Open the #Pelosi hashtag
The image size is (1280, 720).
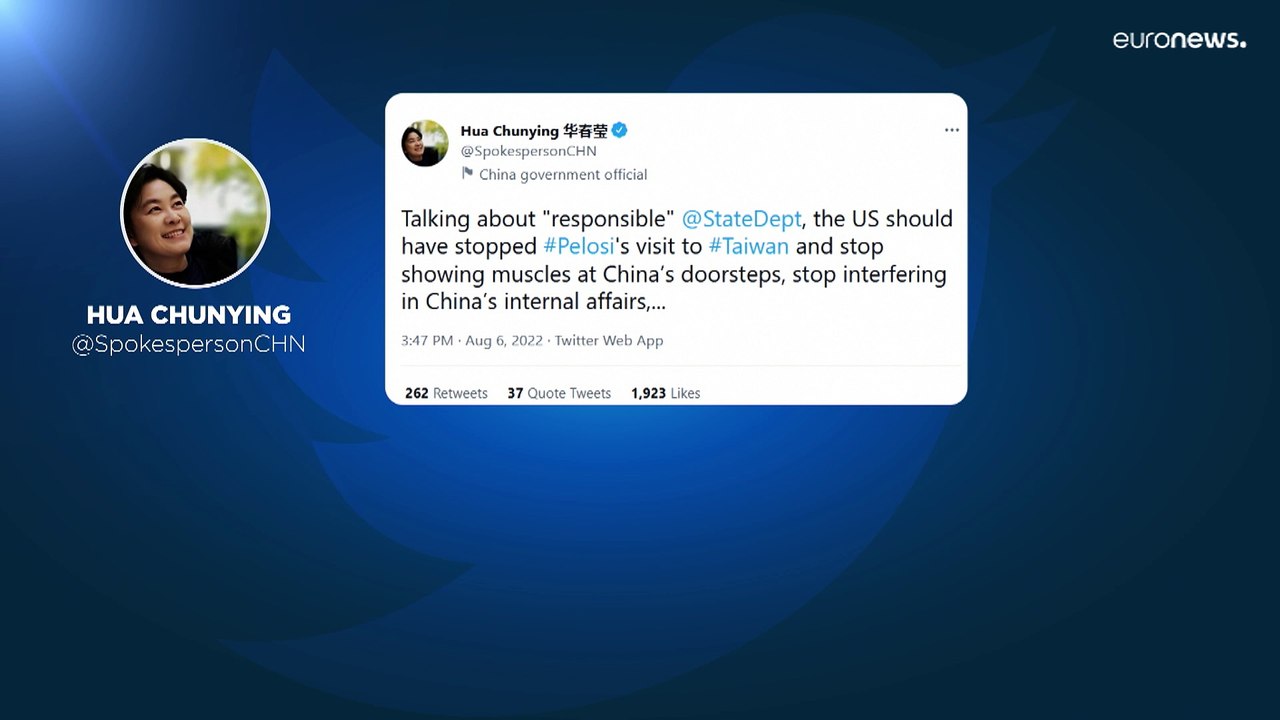[x=579, y=246]
